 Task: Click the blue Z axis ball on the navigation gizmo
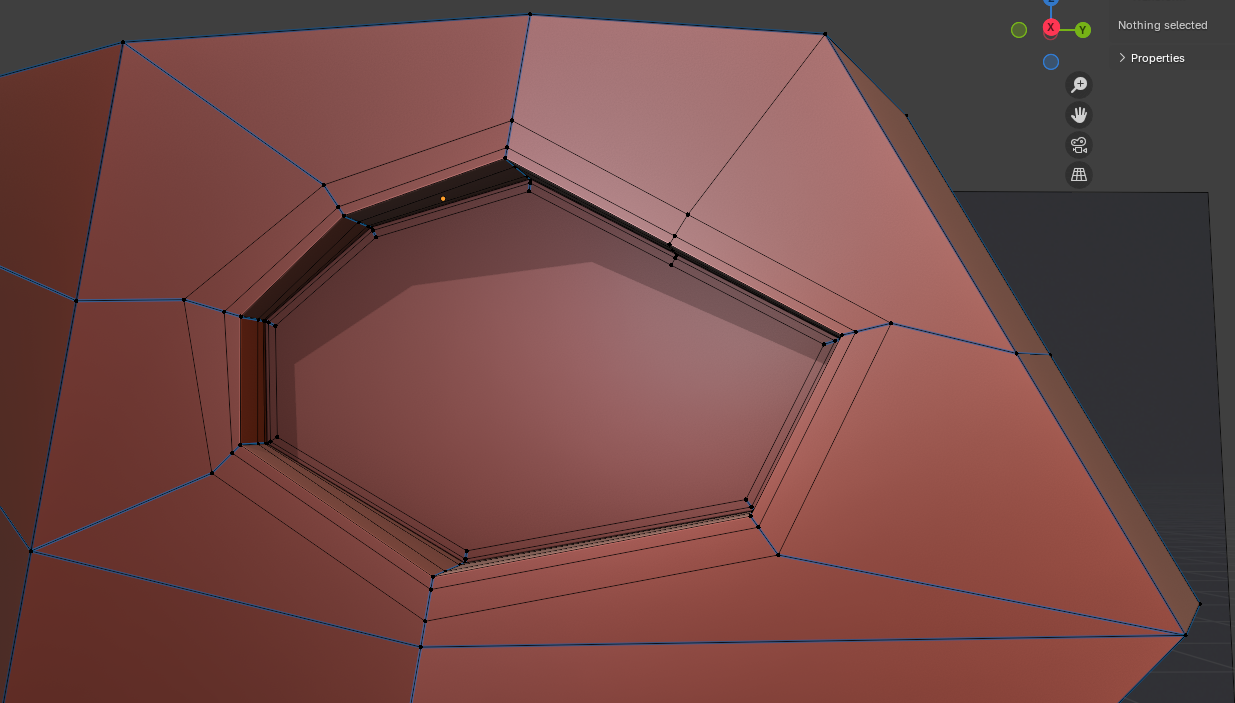1051,4
